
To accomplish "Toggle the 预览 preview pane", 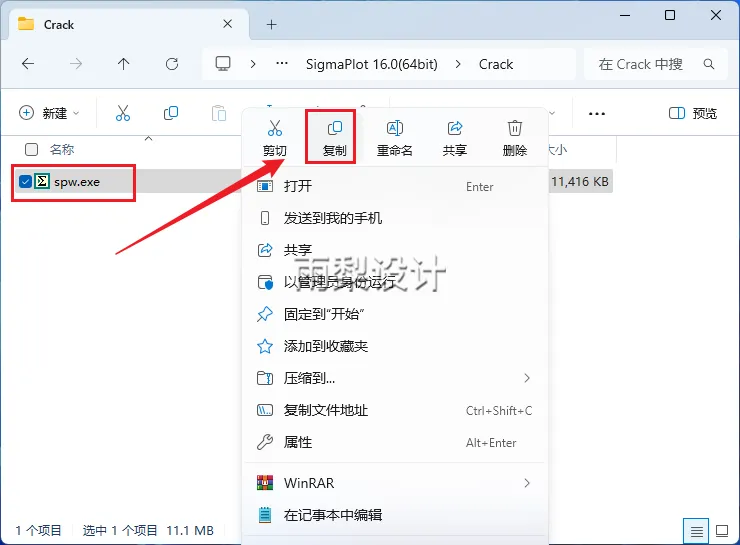I will (x=693, y=113).
